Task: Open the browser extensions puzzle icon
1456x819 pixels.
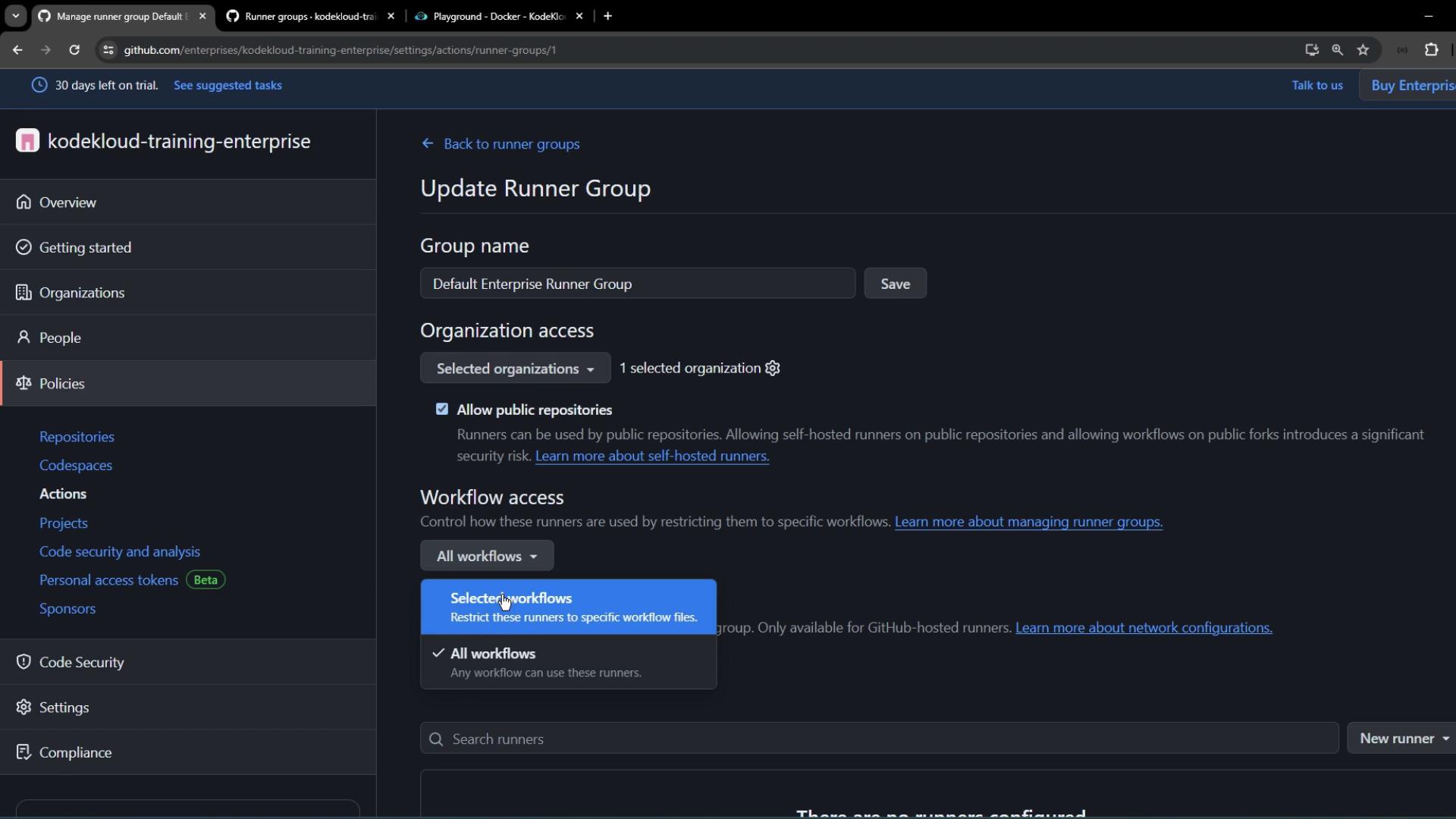Action: click(1431, 50)
